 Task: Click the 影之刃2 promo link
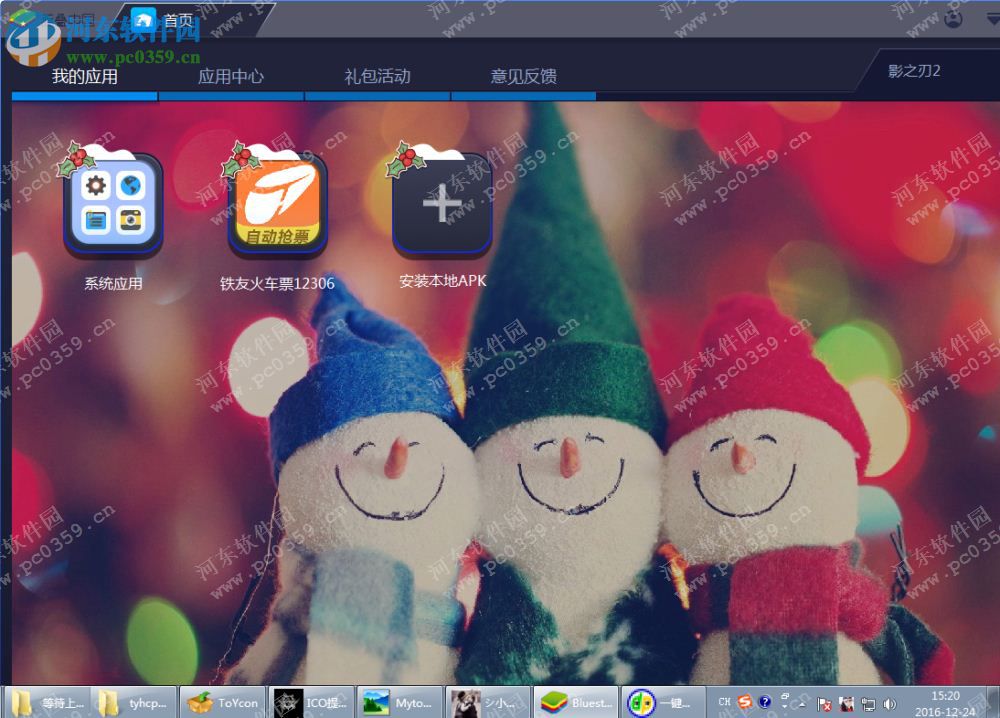pos(914,71)
